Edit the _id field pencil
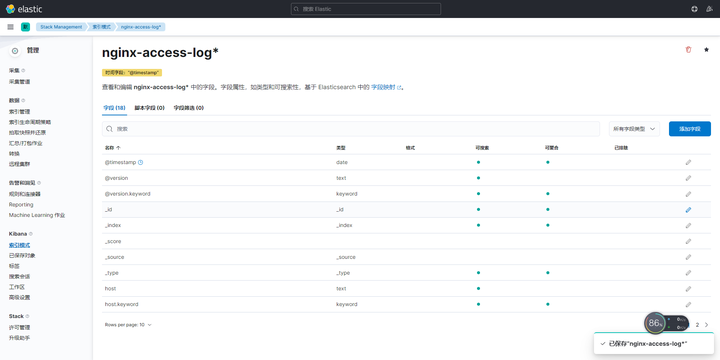 (x=688, y=209)
